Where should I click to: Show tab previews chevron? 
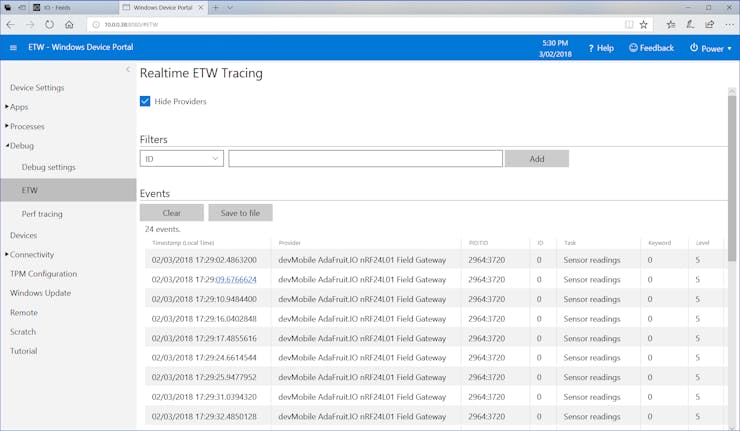[x=230, y=8]
